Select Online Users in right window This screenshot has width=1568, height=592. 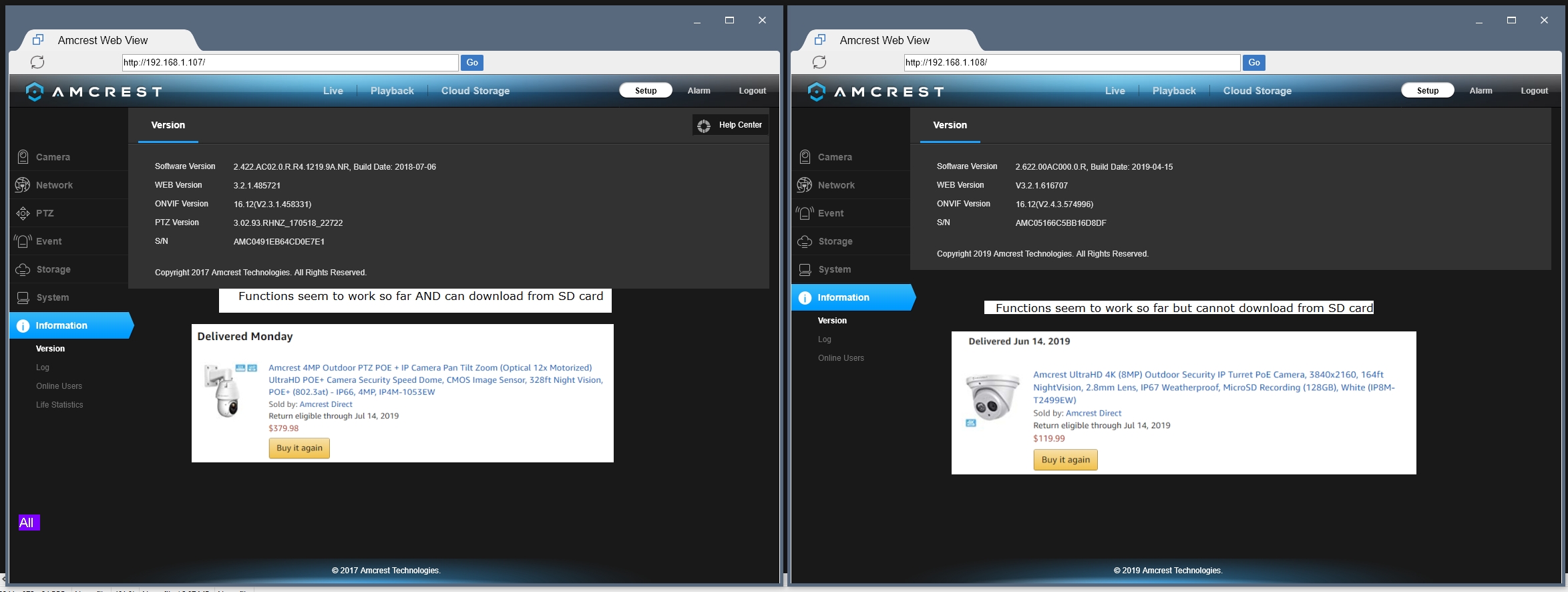coord(841,358)
